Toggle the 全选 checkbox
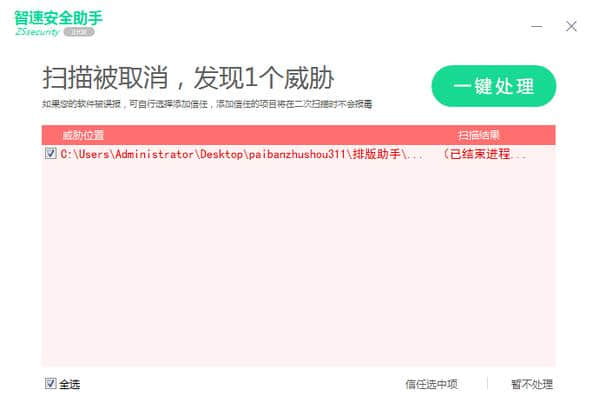This screenshot has height=410, width=599. [51, 383]
